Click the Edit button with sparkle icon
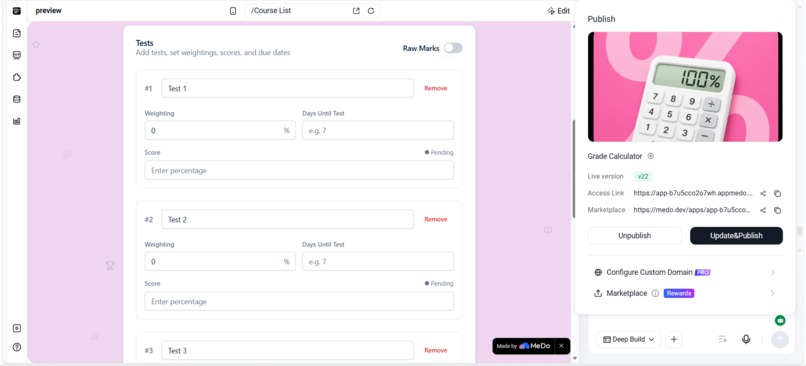 coord(558,11)
